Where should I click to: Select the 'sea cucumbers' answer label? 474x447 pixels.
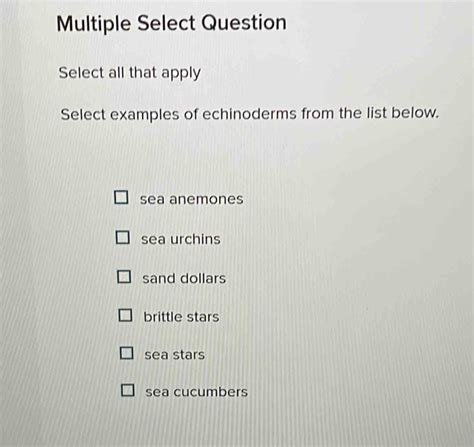pos(196,392)
